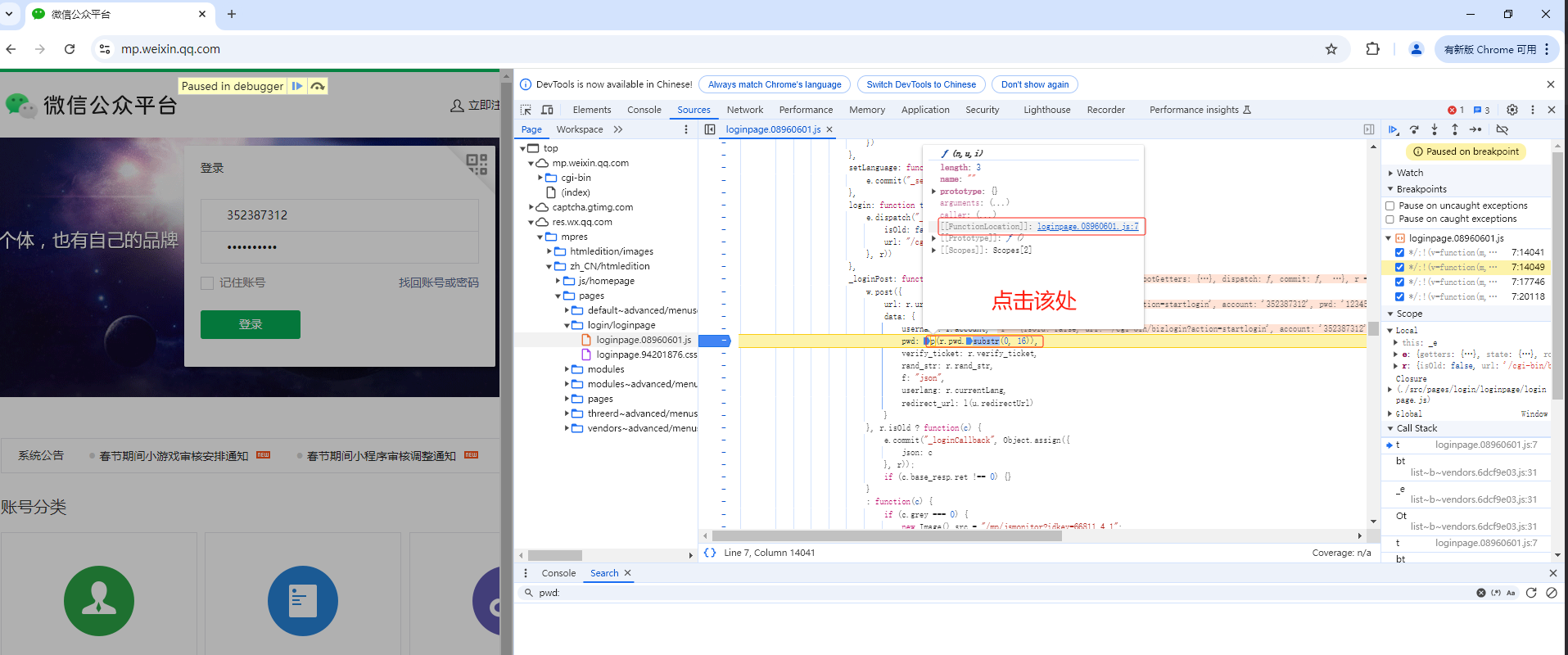The image size is (1568, 655).
Task: Click the QR code login icon
Action: point(477,165)
